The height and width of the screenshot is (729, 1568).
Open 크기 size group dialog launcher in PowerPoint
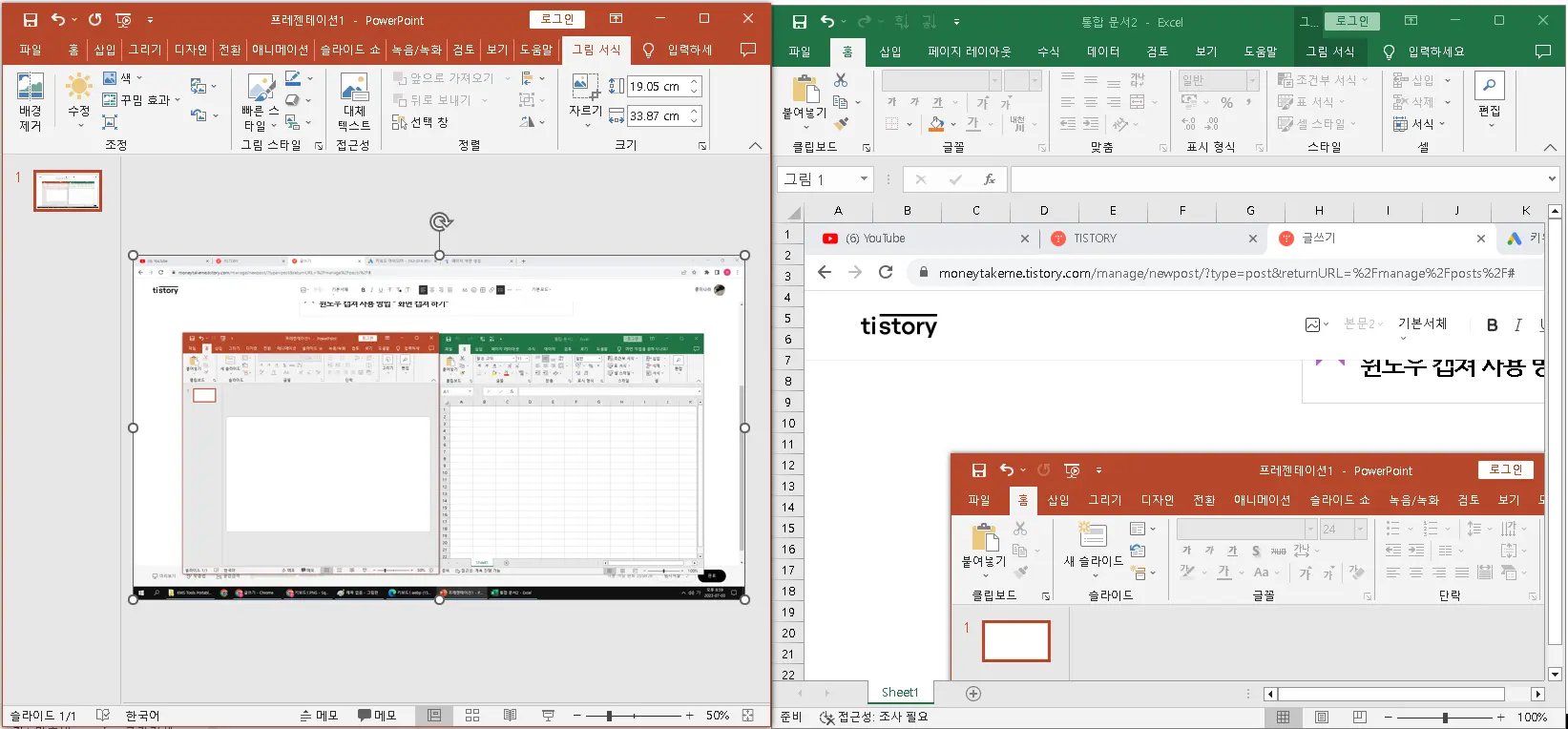(x=702, y=146)
